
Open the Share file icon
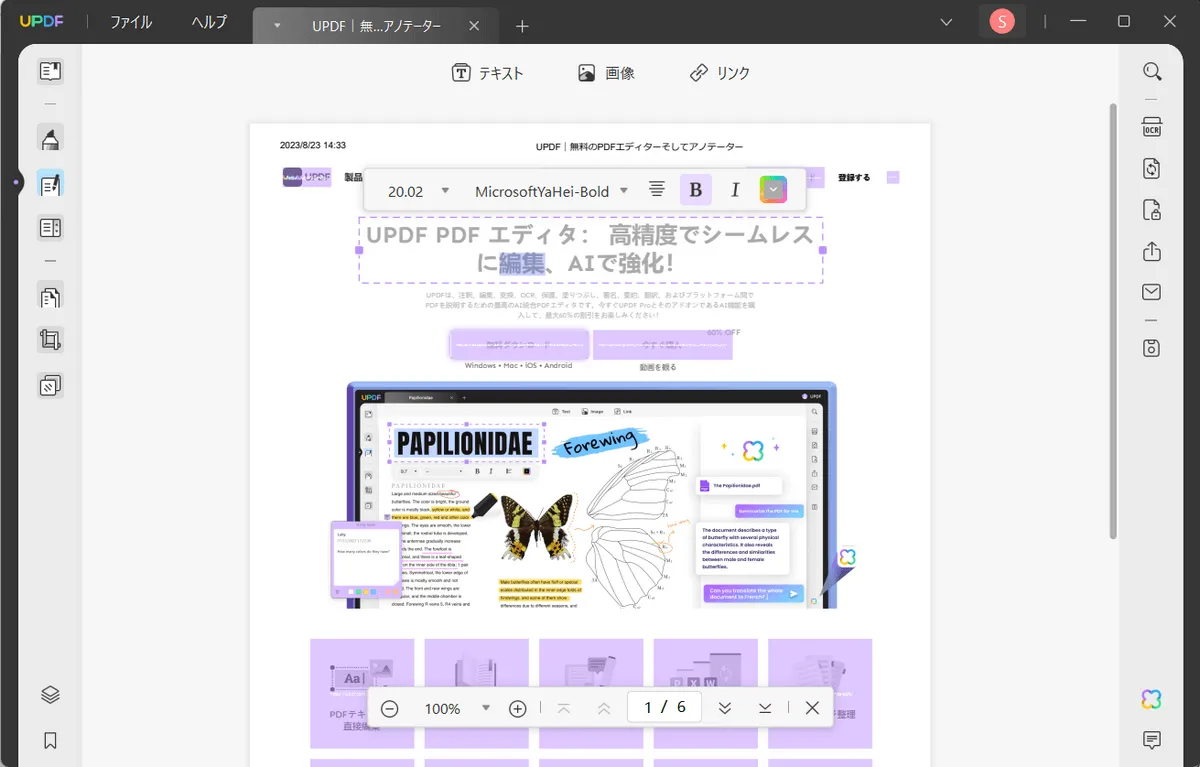click(x=1152, y=251)
